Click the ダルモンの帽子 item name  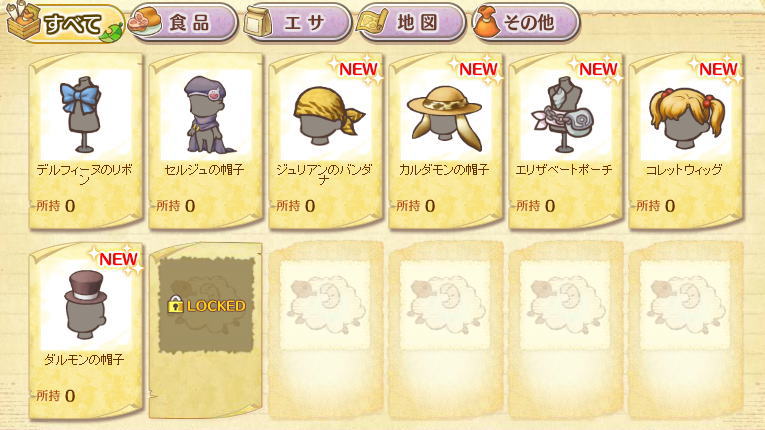[84, 360]
